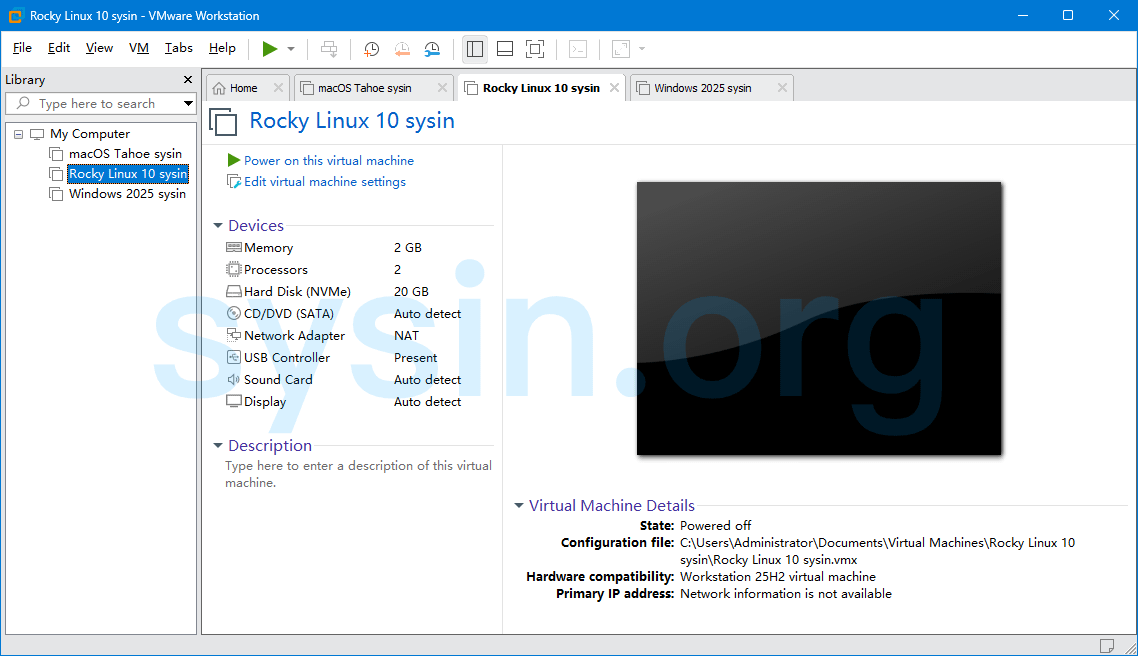The image size is (1138, 656).
Task: Toggle full screen mode
Action: [534, 48]
